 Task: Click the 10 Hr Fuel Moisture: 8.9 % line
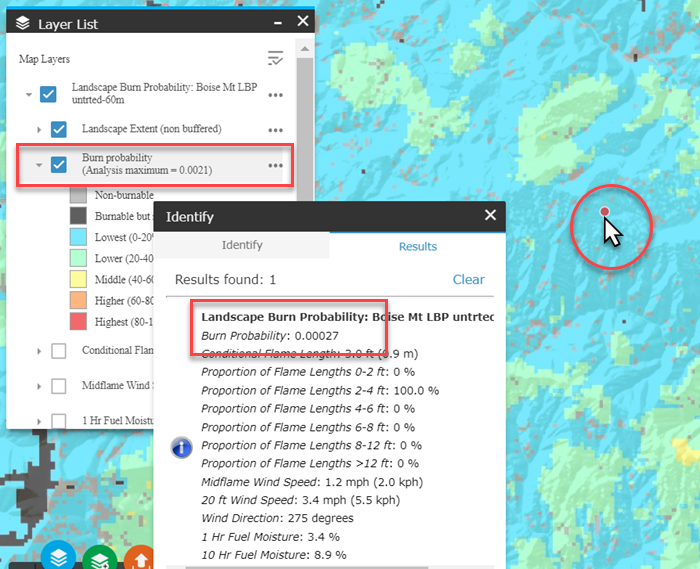coord(274,555)
